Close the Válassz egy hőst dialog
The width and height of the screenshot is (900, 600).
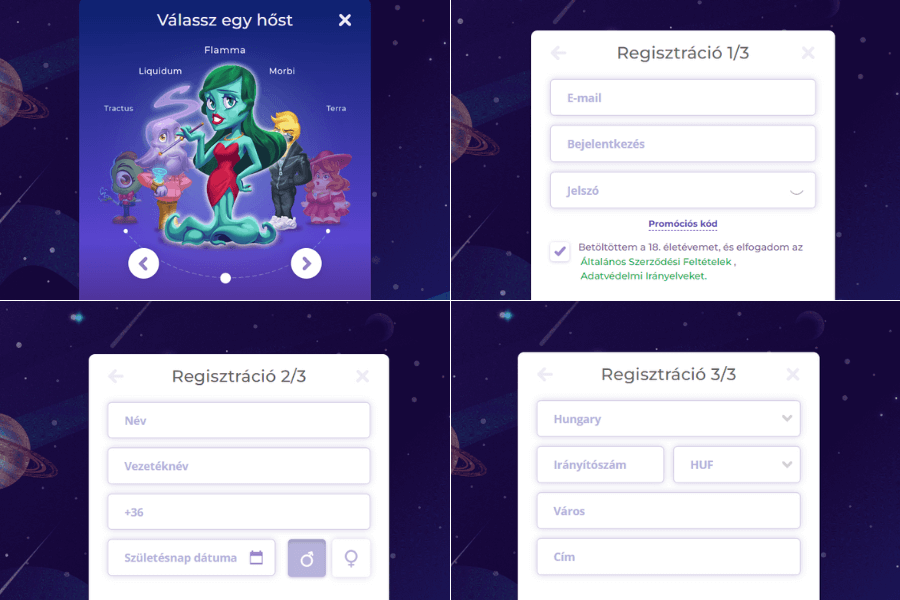(344, 20)
